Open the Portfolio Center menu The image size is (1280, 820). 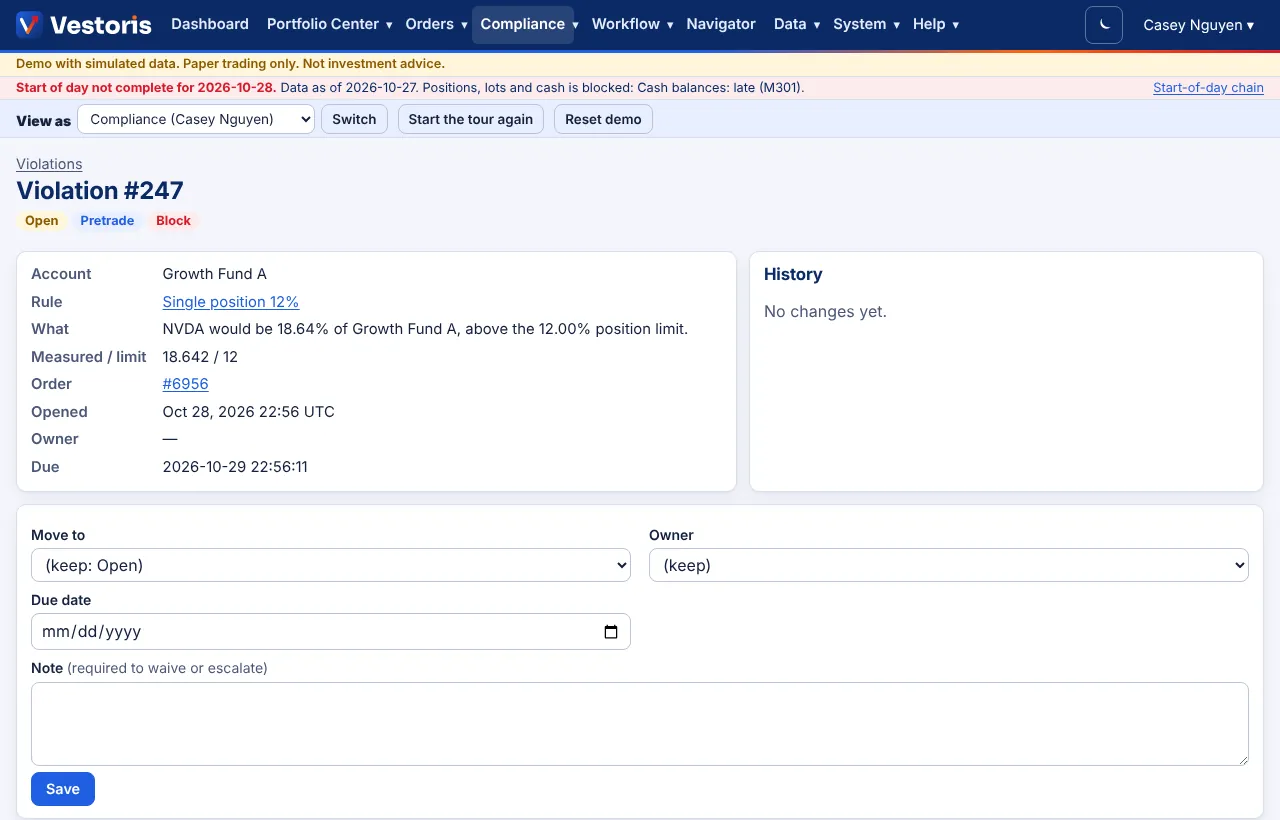[x=329, y=24]
